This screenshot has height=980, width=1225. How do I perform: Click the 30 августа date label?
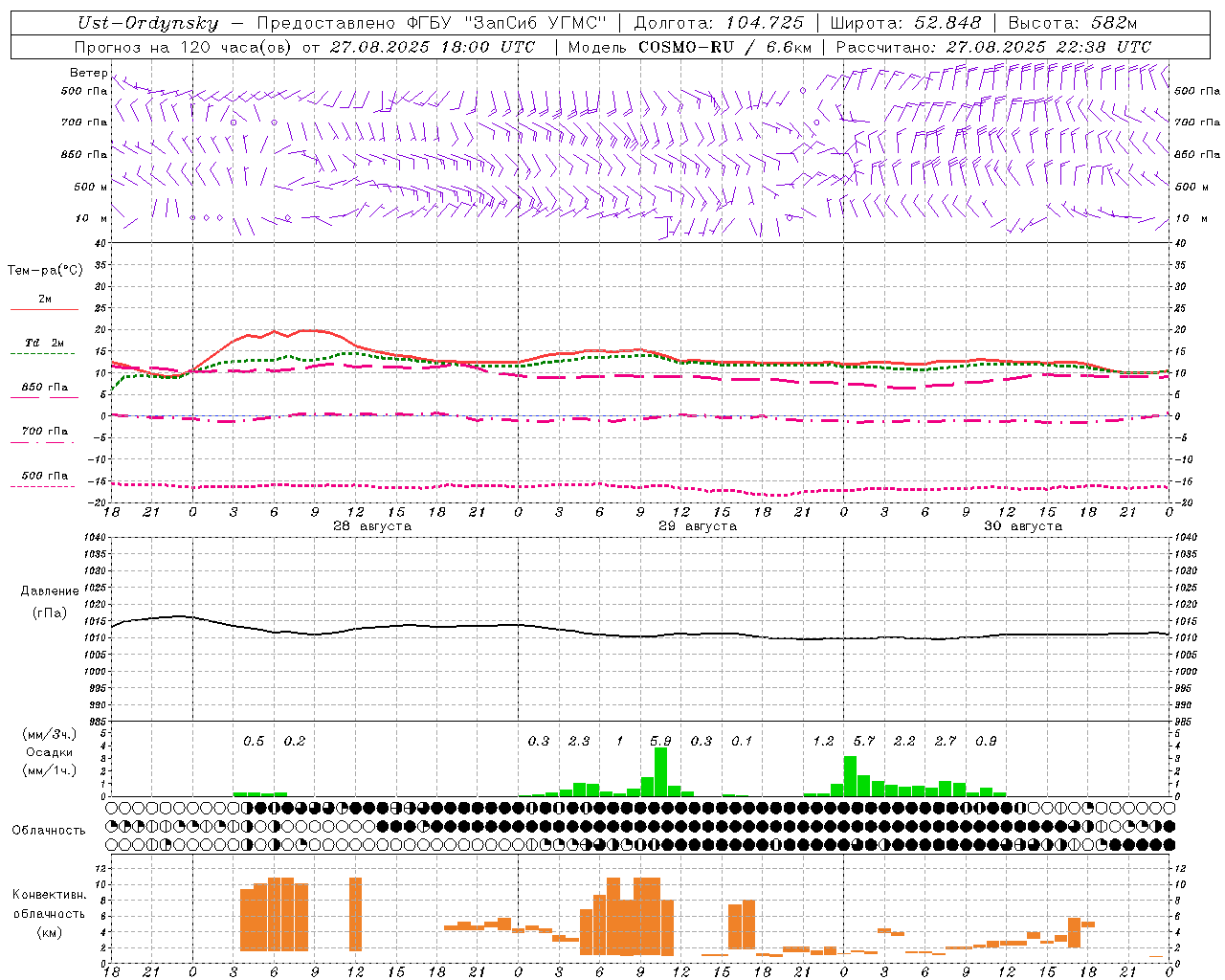click(x=1023, y=526)
